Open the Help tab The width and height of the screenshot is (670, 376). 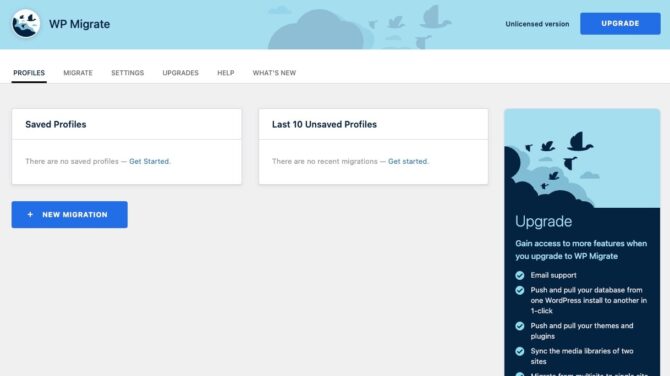click(x=226, y=73)
